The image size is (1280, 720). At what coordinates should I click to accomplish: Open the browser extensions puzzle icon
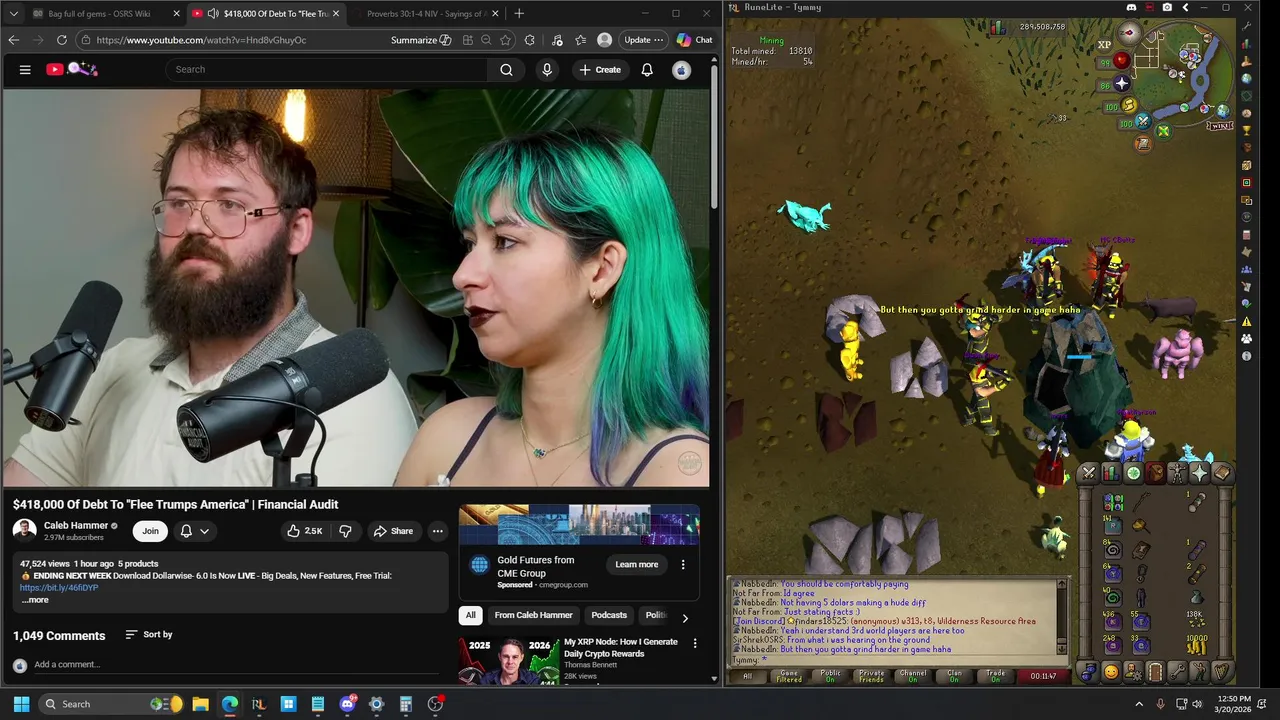pyautogui.click(x=529, y=40)
